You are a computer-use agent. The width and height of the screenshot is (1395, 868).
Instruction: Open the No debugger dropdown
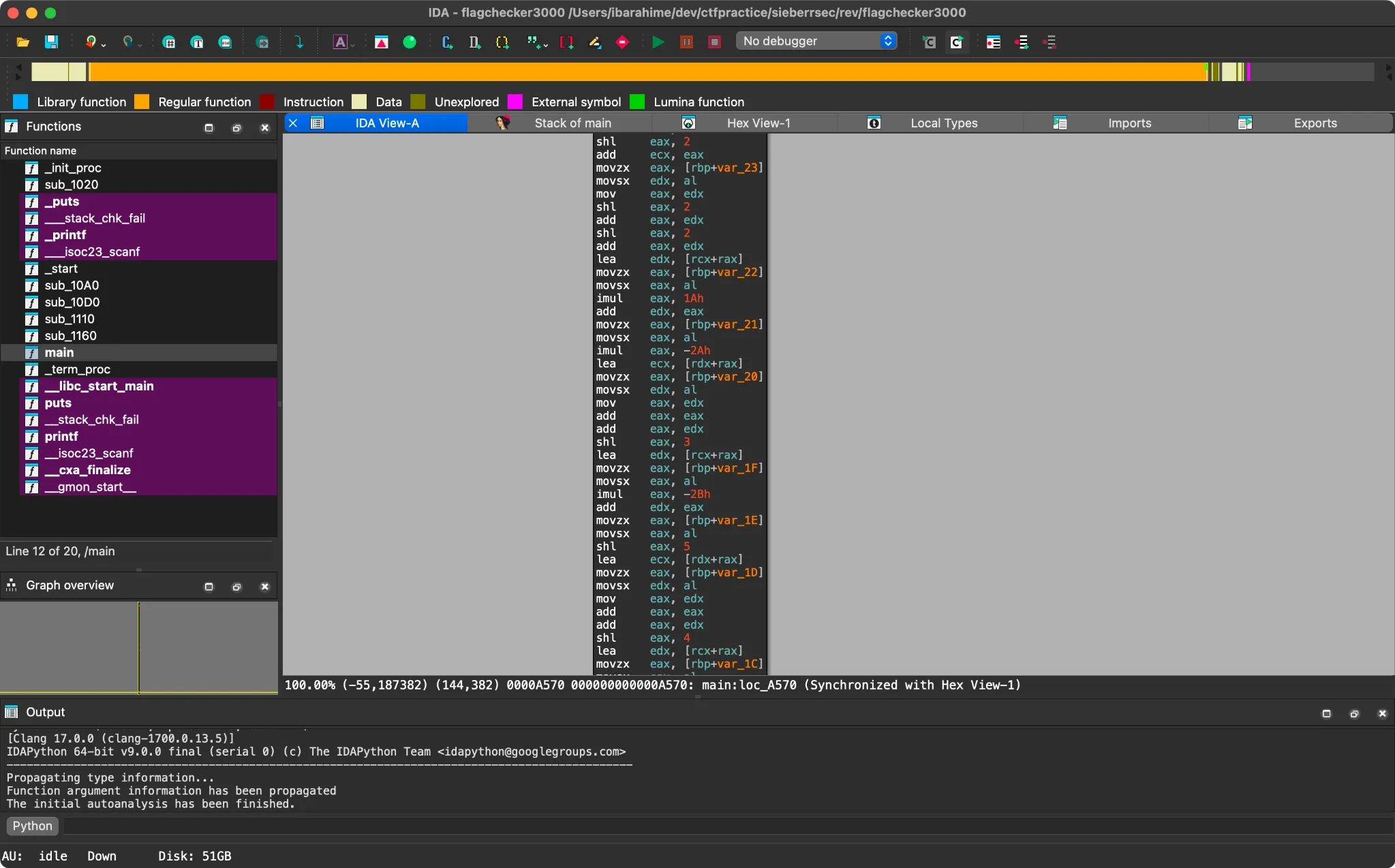(x=816, y=41)
